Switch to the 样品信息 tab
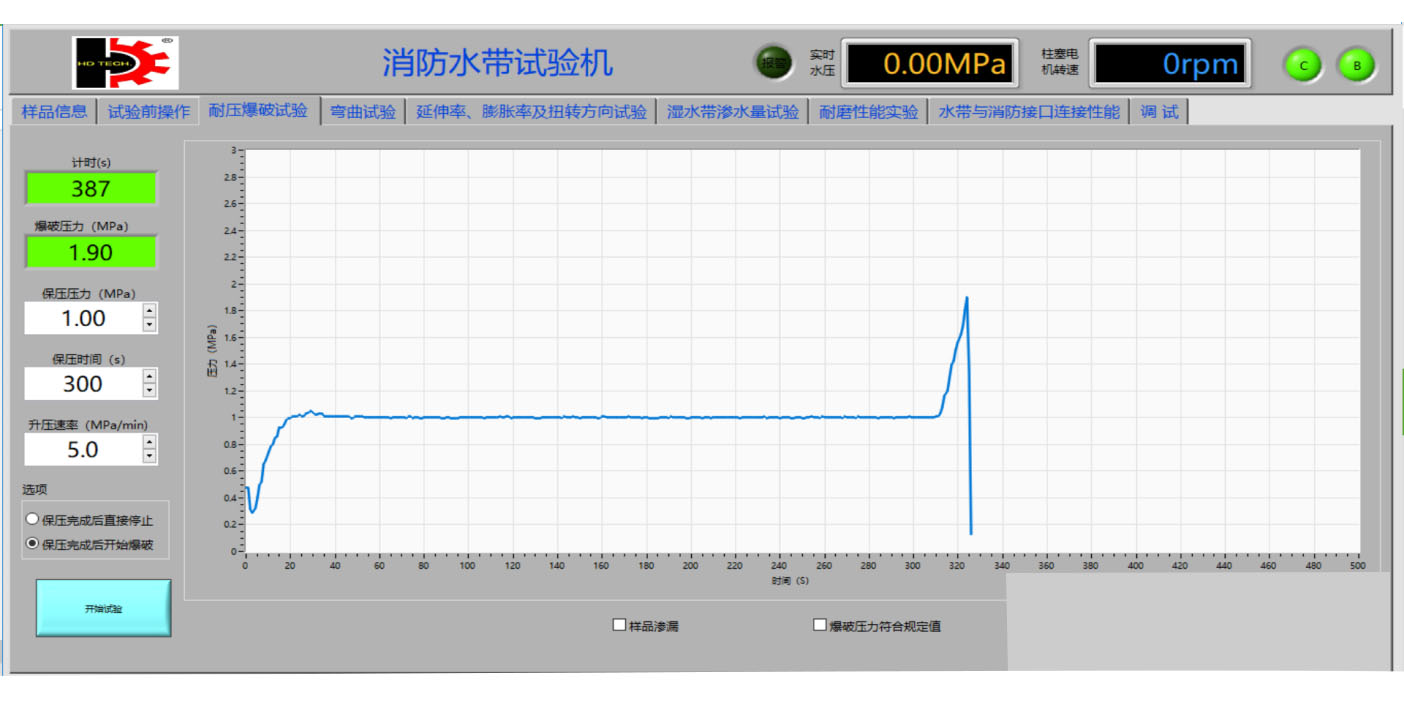The width and height of the screenshot is (1404, 720). coord(54,112)
